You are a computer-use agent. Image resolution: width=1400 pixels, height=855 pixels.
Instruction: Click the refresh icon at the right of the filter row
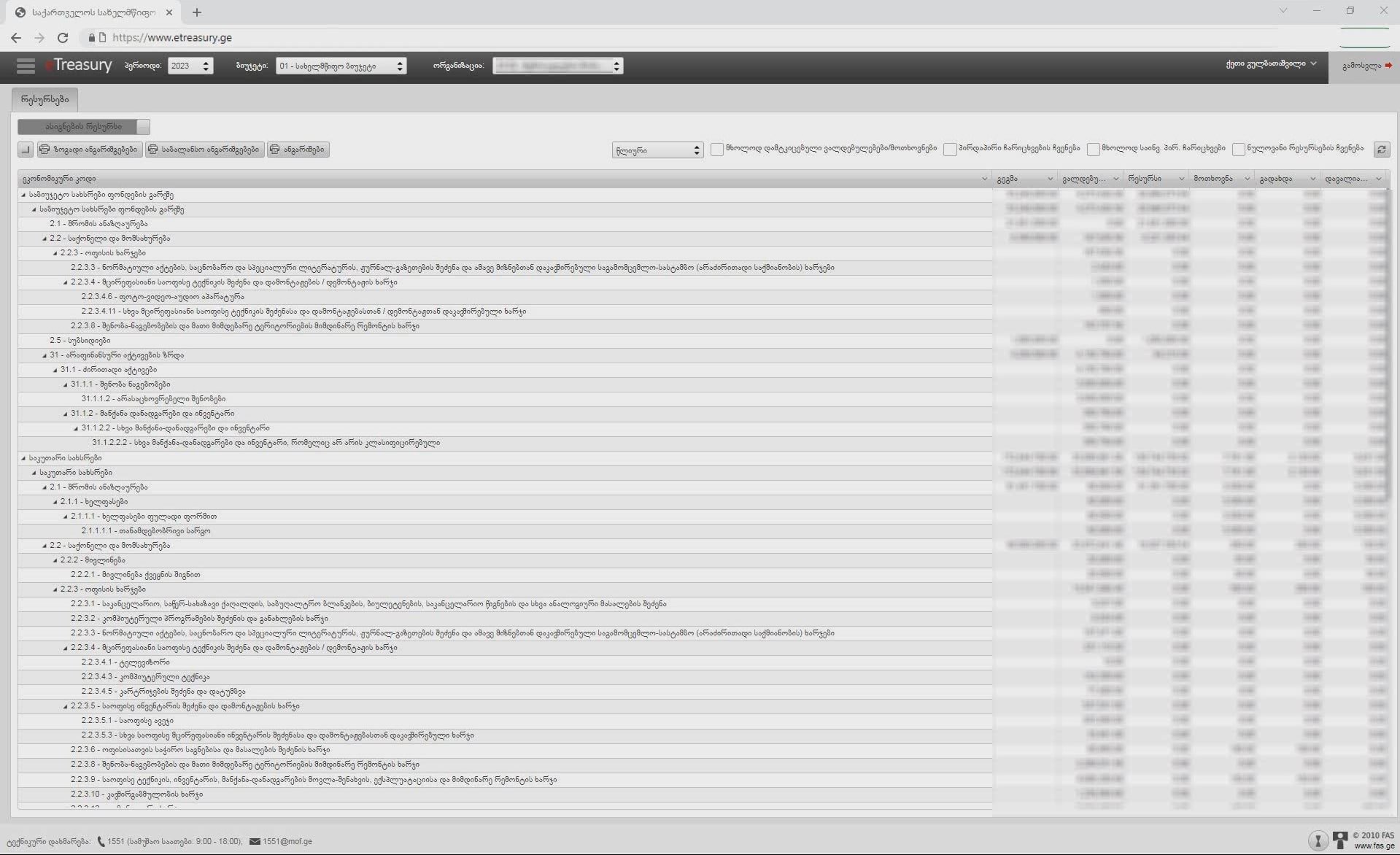(x=1381, y=150)
